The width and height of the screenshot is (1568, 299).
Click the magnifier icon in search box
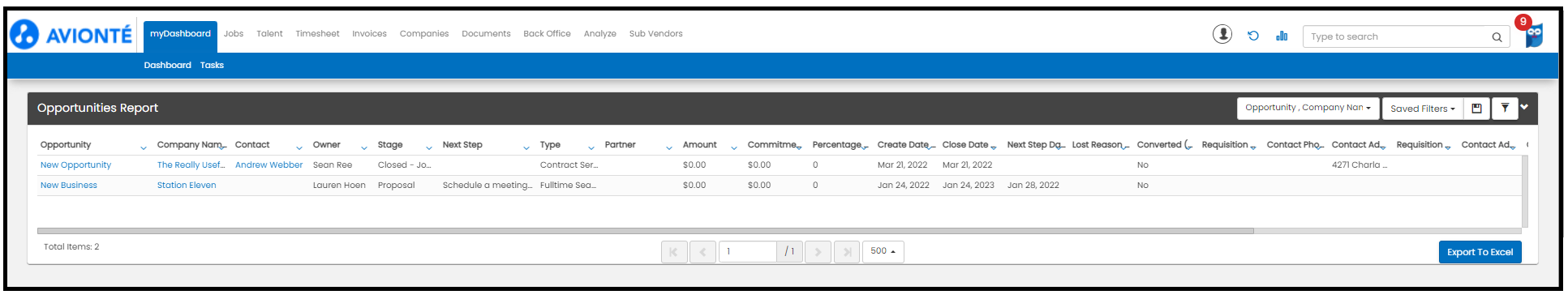pyautogui.click(x=1497, y=36)
